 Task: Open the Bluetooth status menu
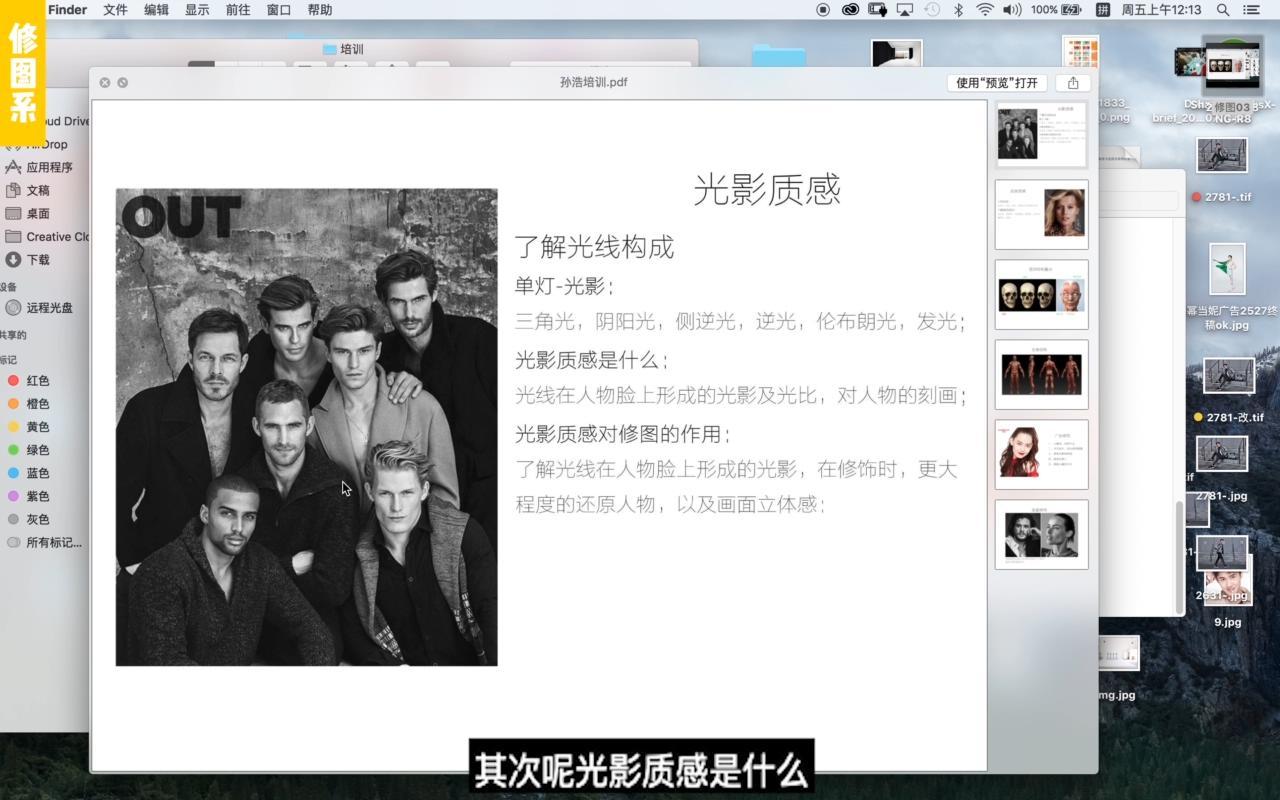[957, 10]
